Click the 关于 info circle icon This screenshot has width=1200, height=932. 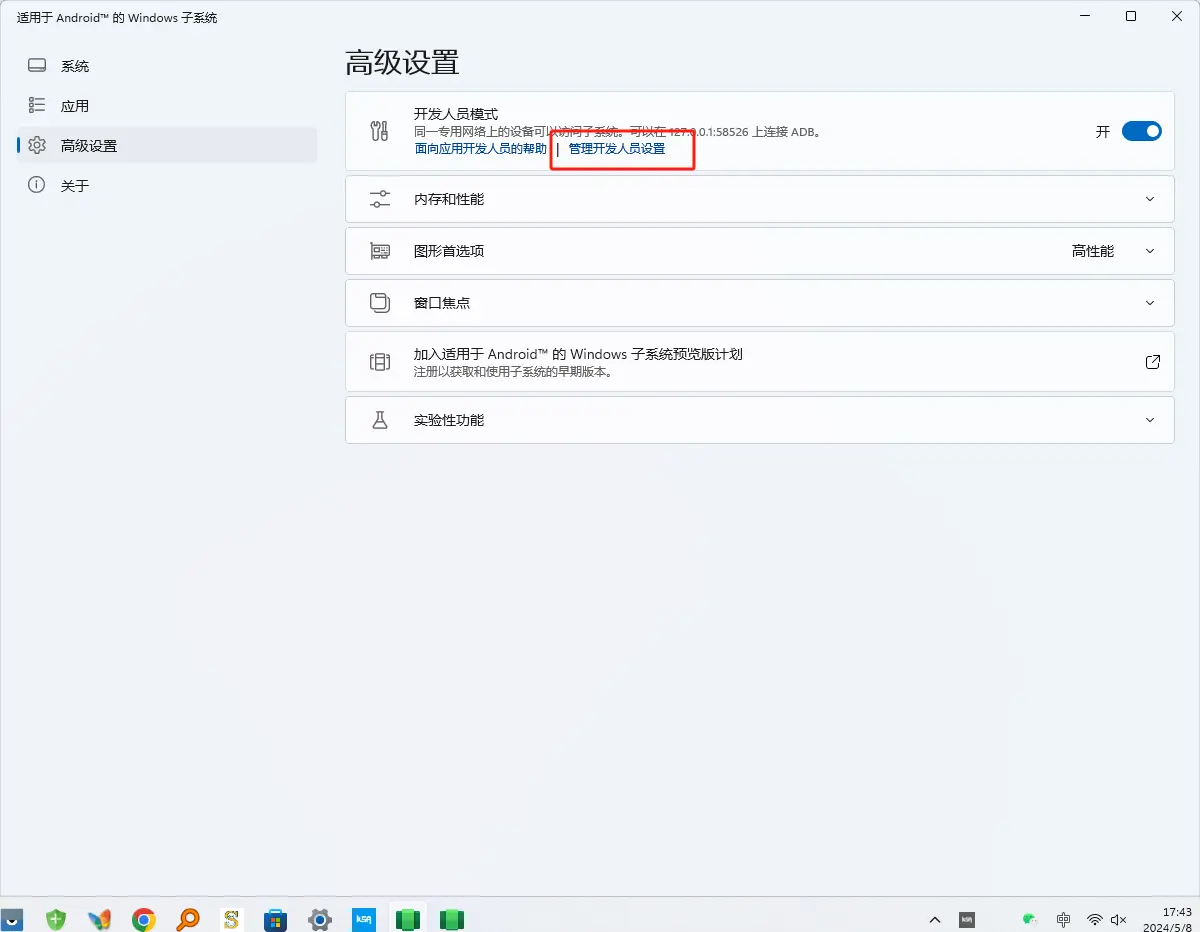37,185
